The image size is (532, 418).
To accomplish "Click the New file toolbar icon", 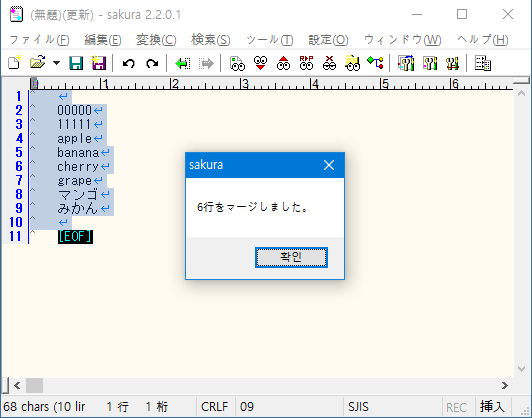I will point(14,63).
